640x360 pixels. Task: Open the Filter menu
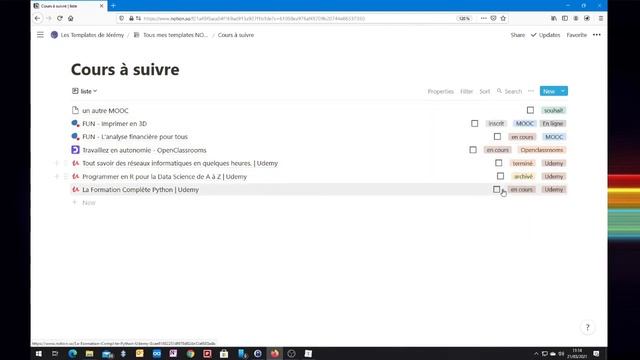pos(466,91)
